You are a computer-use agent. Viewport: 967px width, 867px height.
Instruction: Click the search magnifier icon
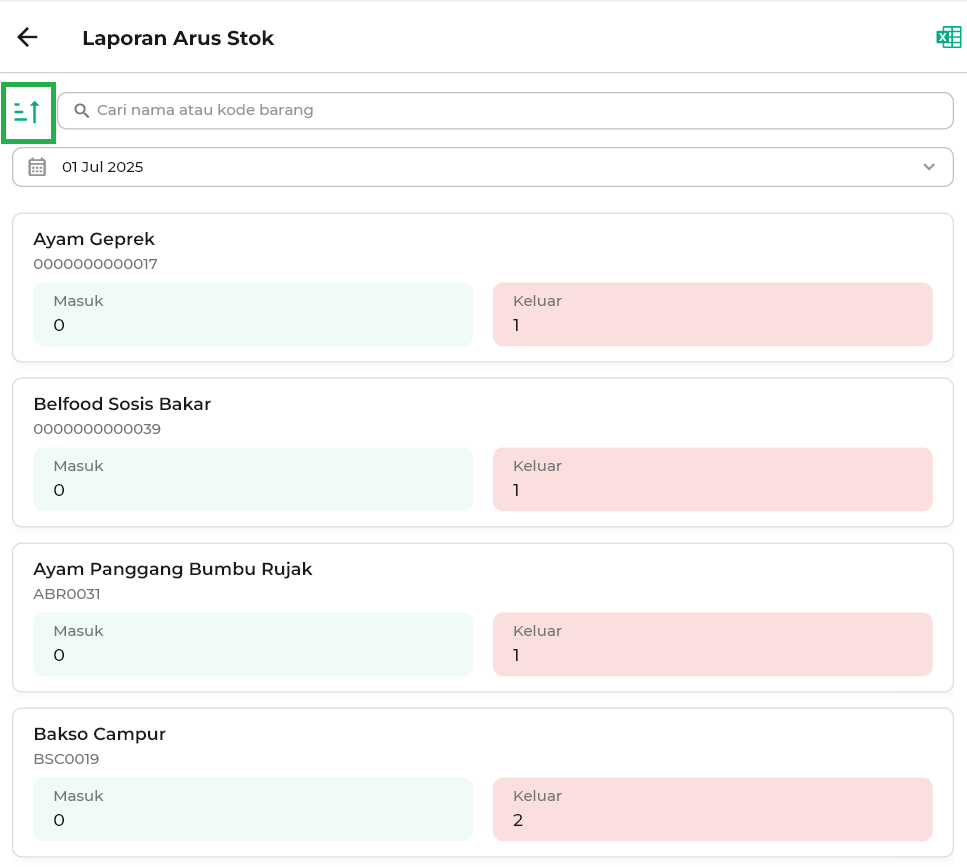(x=82, y=111)
